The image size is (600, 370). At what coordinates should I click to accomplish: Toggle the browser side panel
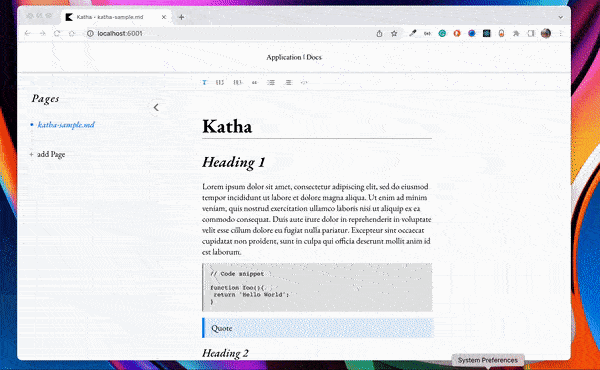pos(531,33)
